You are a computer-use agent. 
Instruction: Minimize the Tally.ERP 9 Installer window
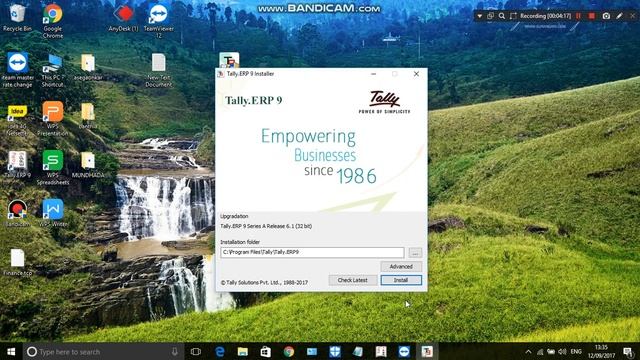[x=373, y=74]
